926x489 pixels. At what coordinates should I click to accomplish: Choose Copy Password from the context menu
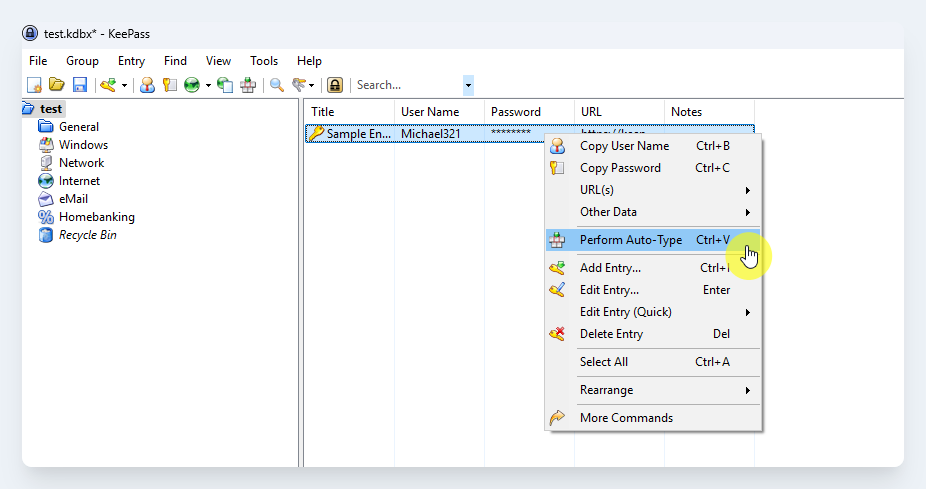pos(620,168)
